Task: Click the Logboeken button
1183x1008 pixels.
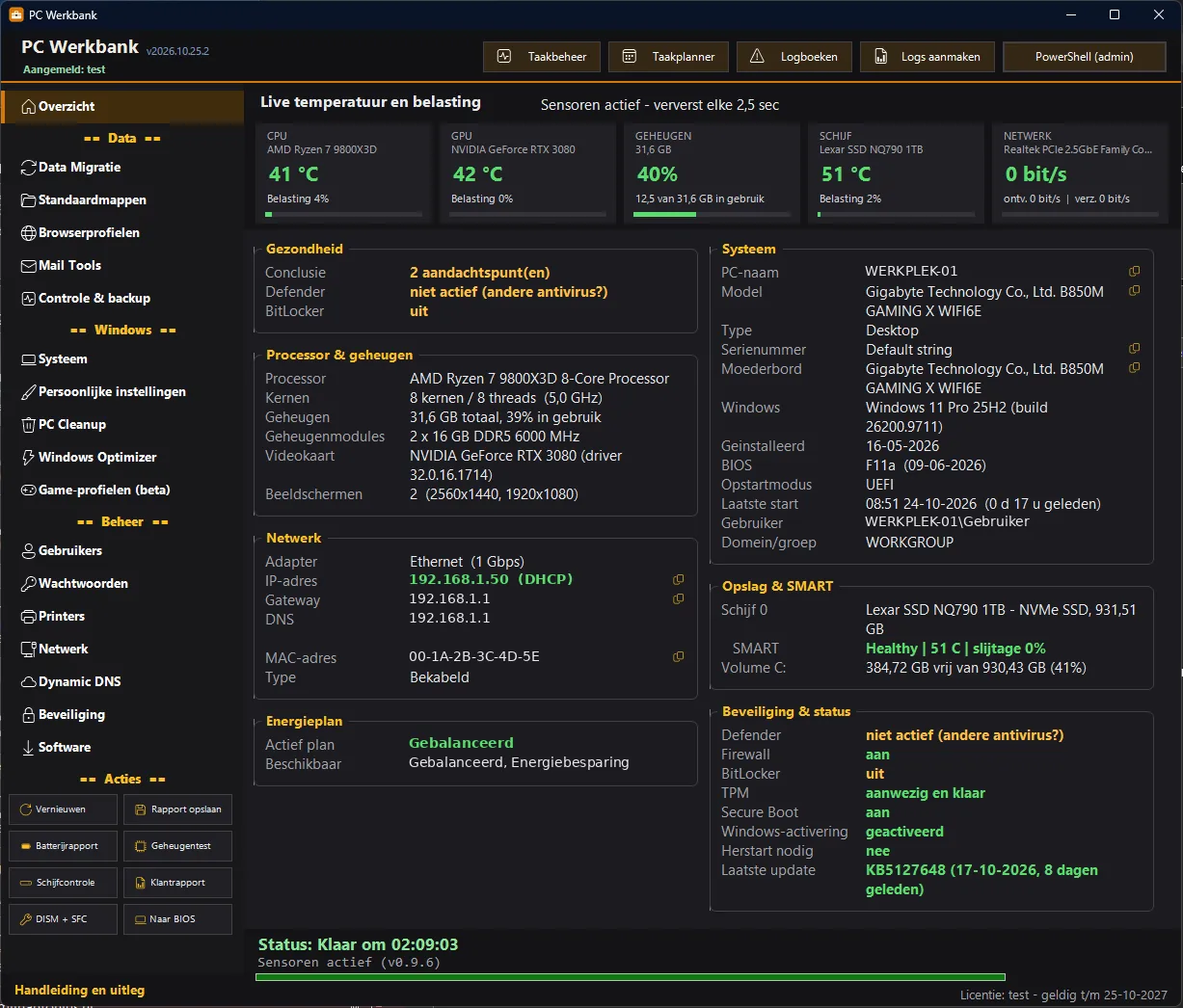Action: [794, 57]
